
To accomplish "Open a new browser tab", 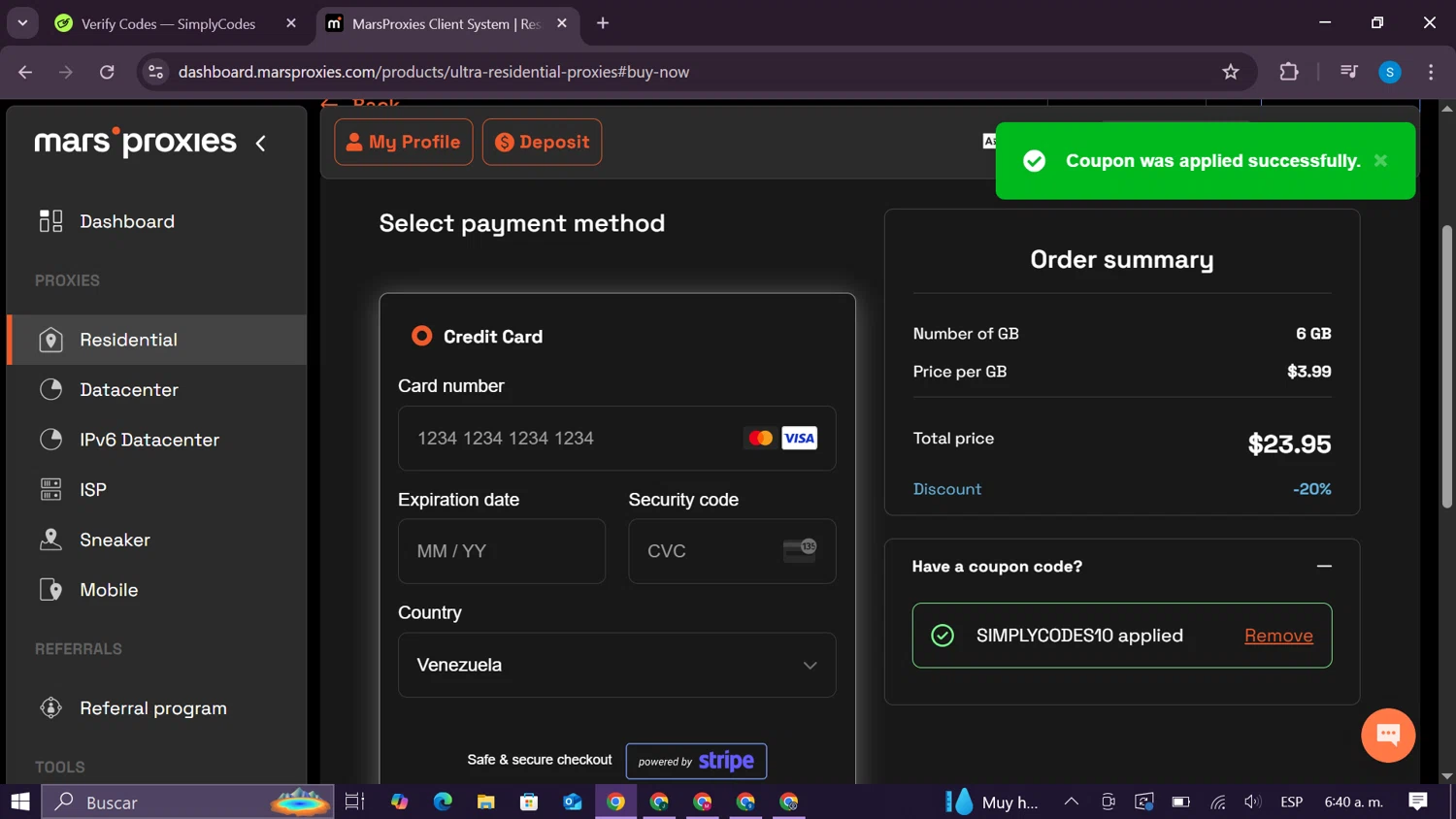I will click(603, 23).
